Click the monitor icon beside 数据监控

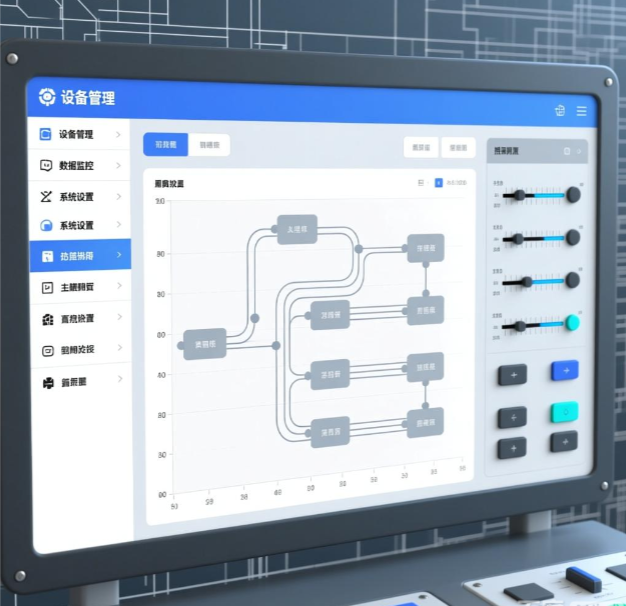pos(46,165)
